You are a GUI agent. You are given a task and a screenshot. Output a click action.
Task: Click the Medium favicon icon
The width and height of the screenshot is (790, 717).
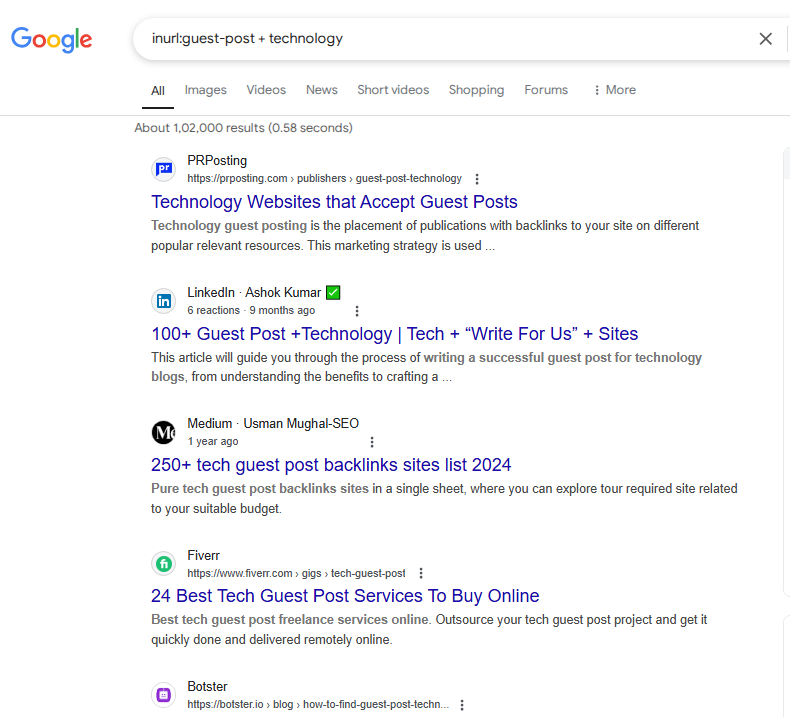click(x=164, y=432)
